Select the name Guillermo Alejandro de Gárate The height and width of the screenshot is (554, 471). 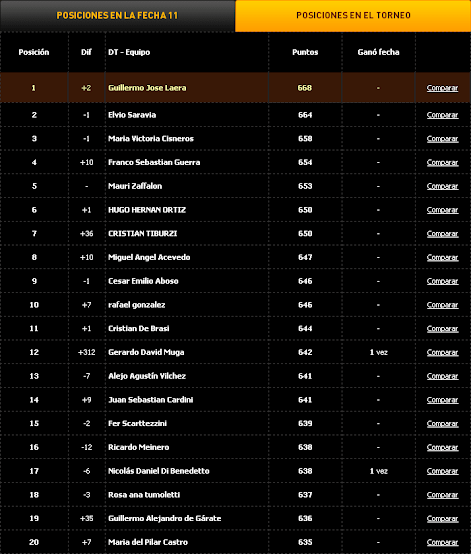pos(165,519)
